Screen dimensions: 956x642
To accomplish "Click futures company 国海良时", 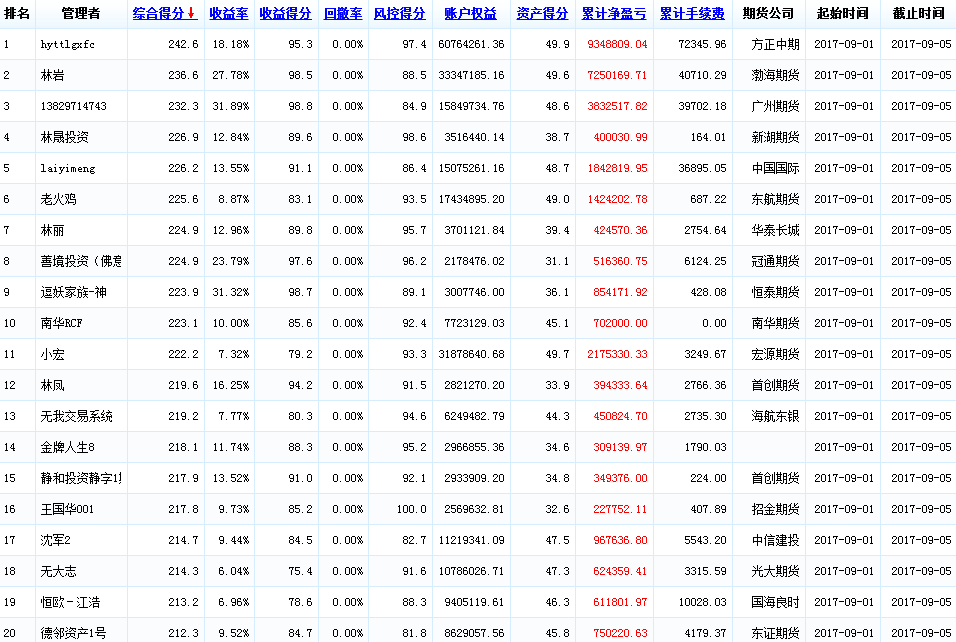I will 775,602.
